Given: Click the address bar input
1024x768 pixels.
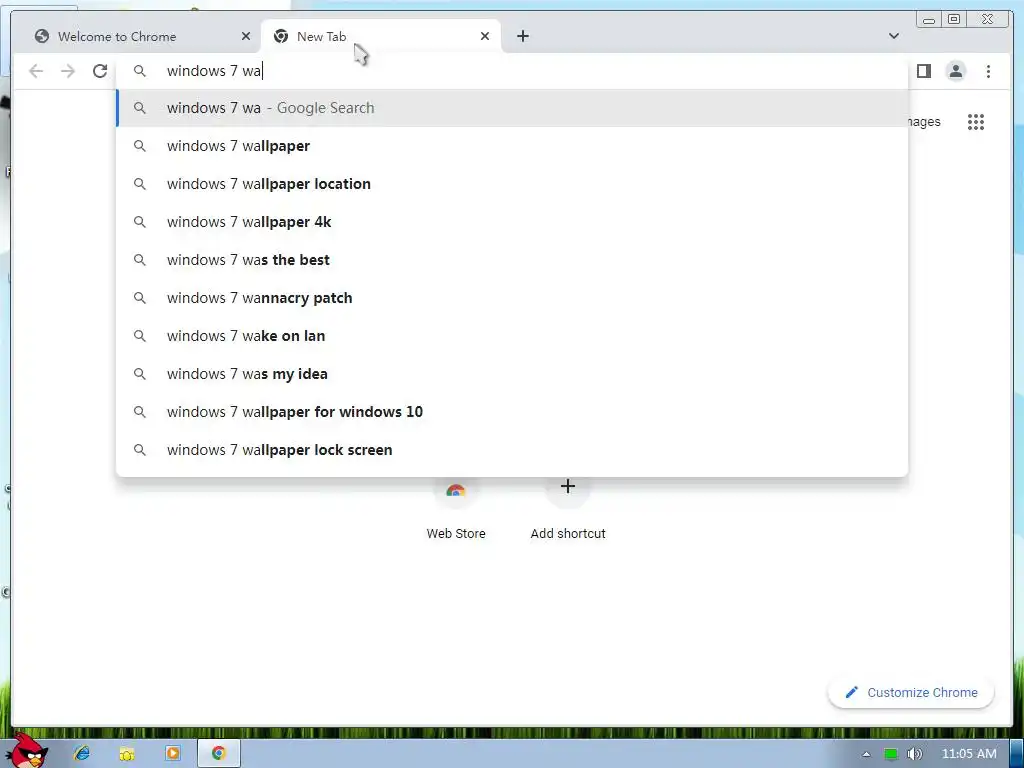Looking at the screenshot, I should [512, 71].
